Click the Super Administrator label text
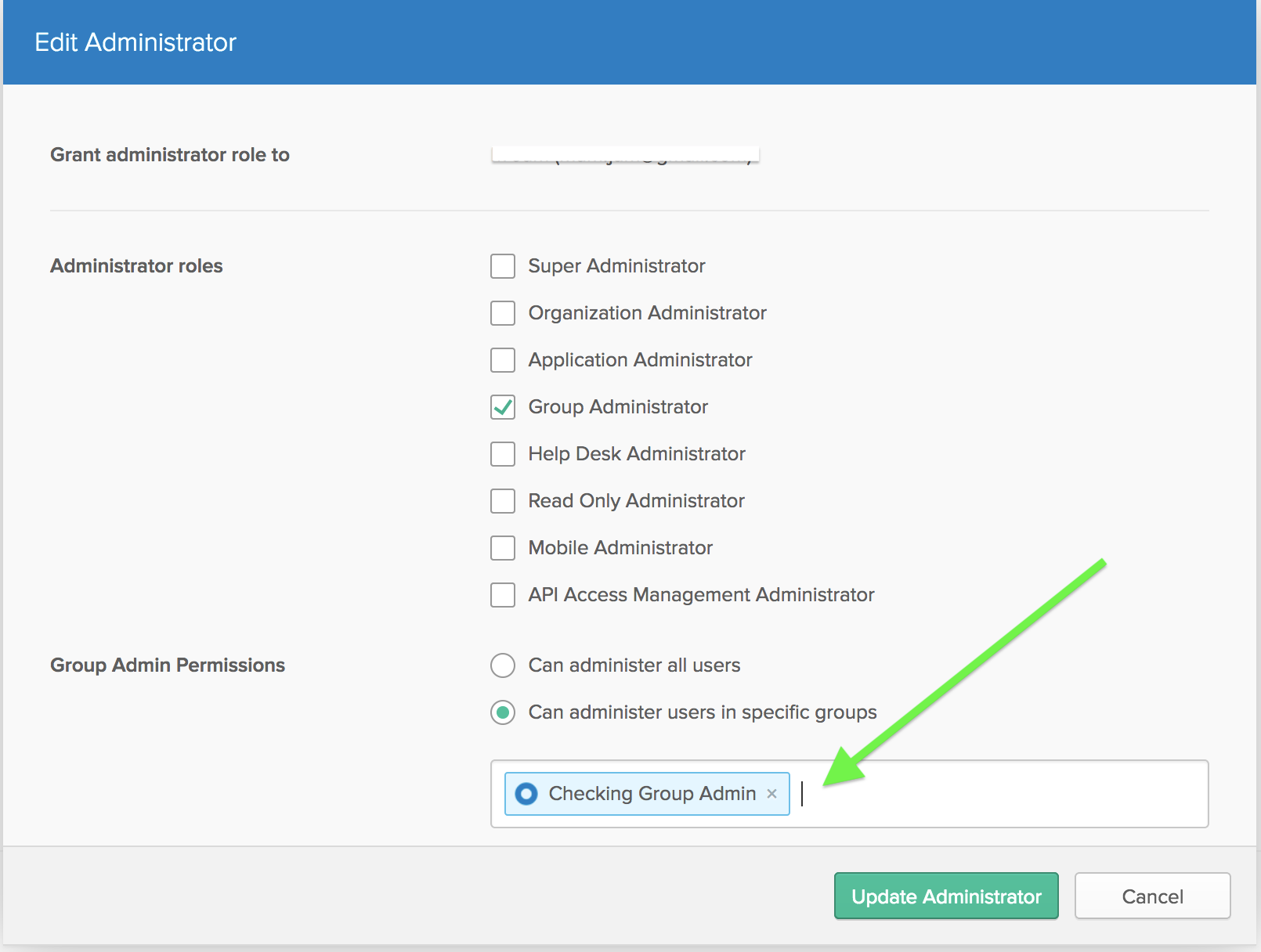Image resolution: width=1261 pixels, height=952 pixels. click(x=616, y=266)
